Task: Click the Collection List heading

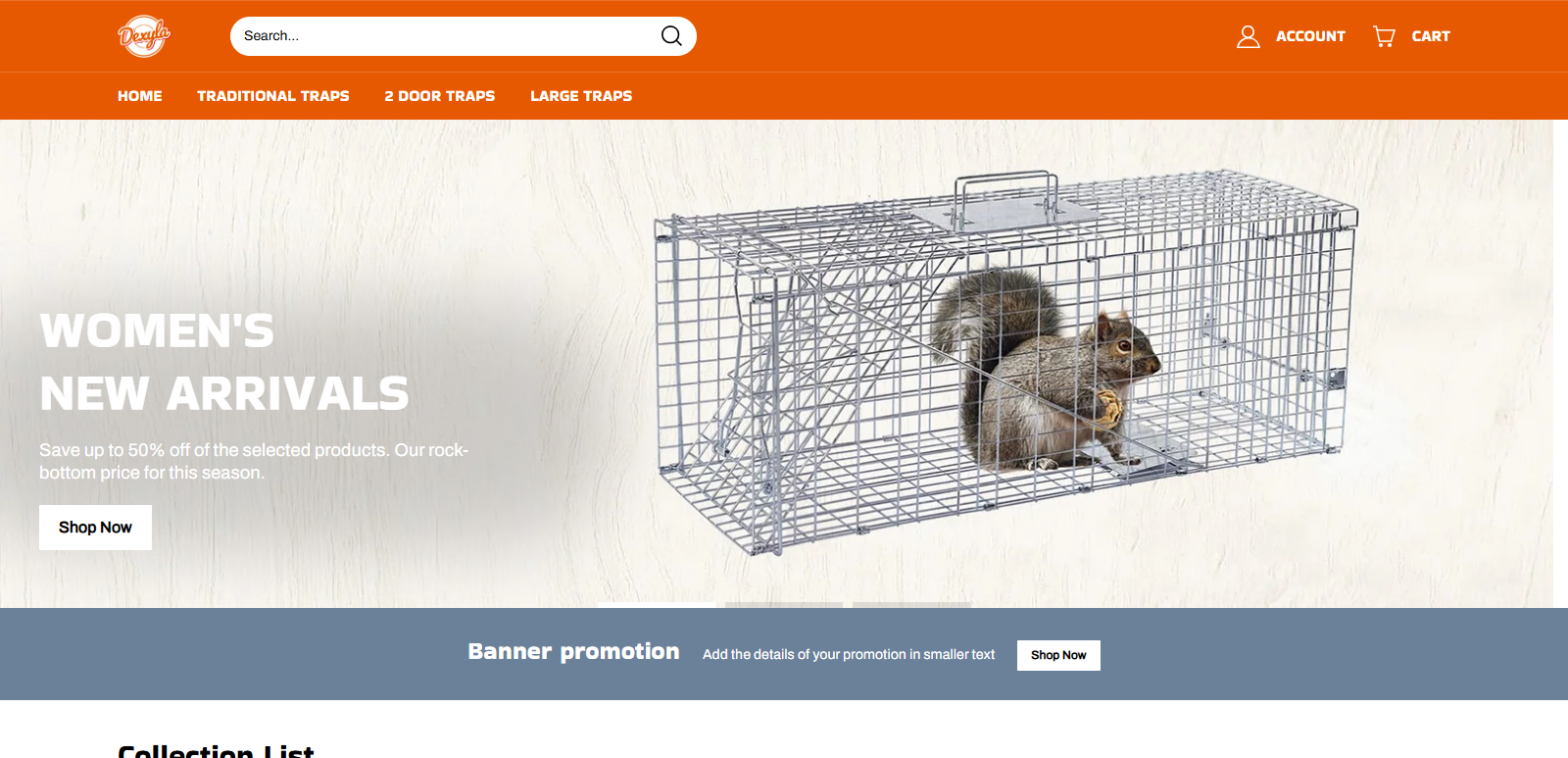Action: coord(216,751)
